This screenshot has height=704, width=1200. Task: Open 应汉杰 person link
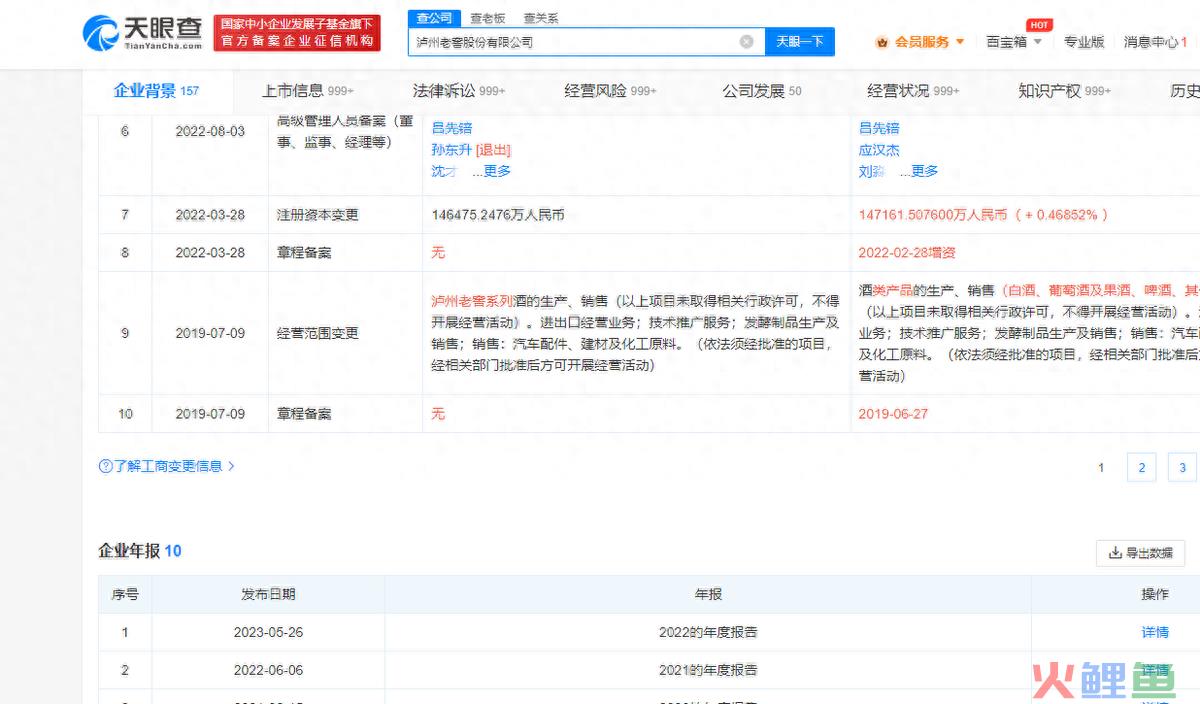point(879,150)
